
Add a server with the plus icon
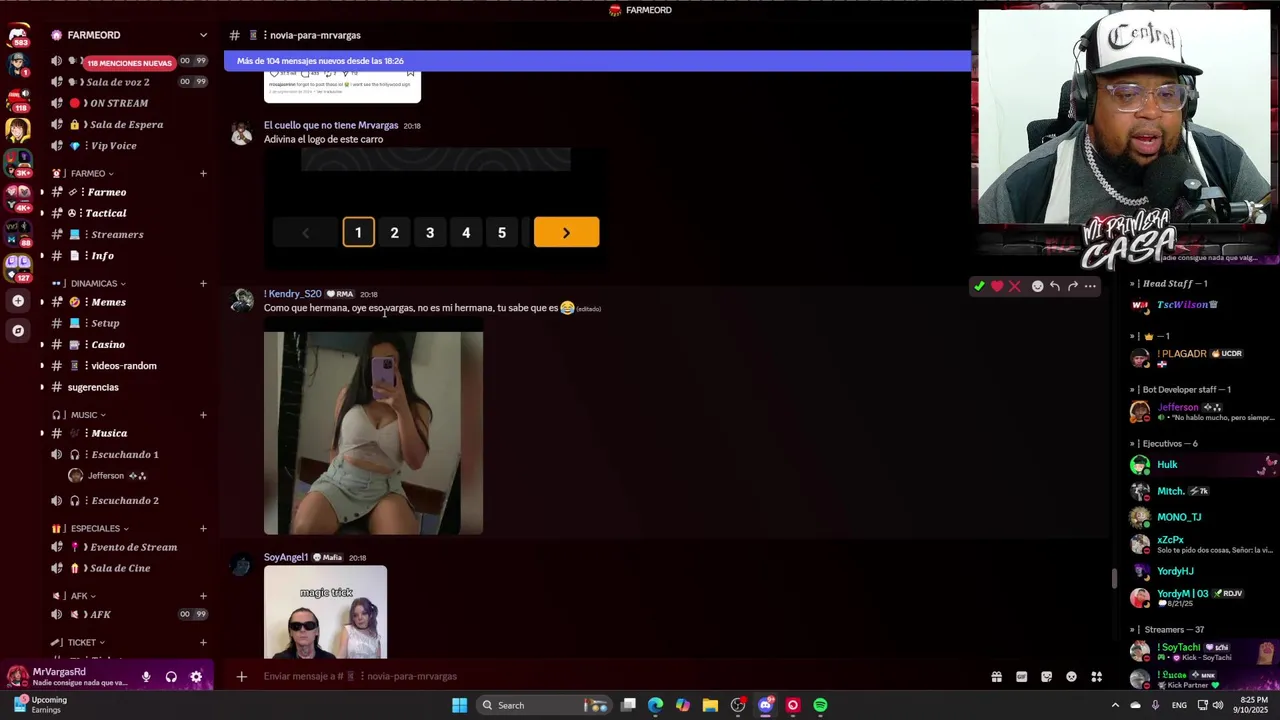pos(18,301)
